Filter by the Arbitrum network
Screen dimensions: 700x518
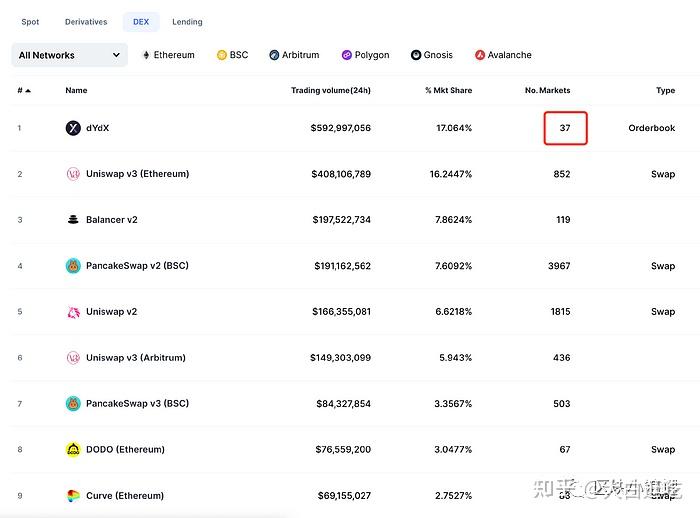[294, 55]
